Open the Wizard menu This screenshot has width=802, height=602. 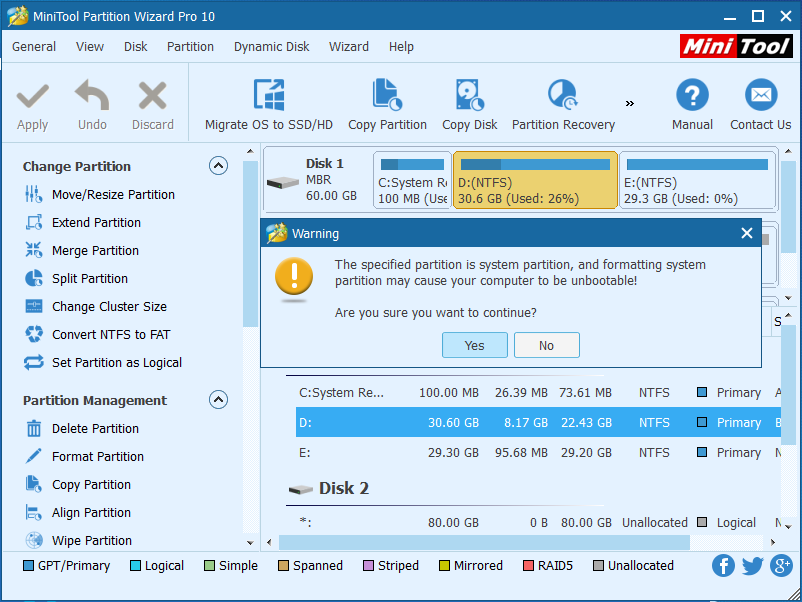click(x=349, y=46)
